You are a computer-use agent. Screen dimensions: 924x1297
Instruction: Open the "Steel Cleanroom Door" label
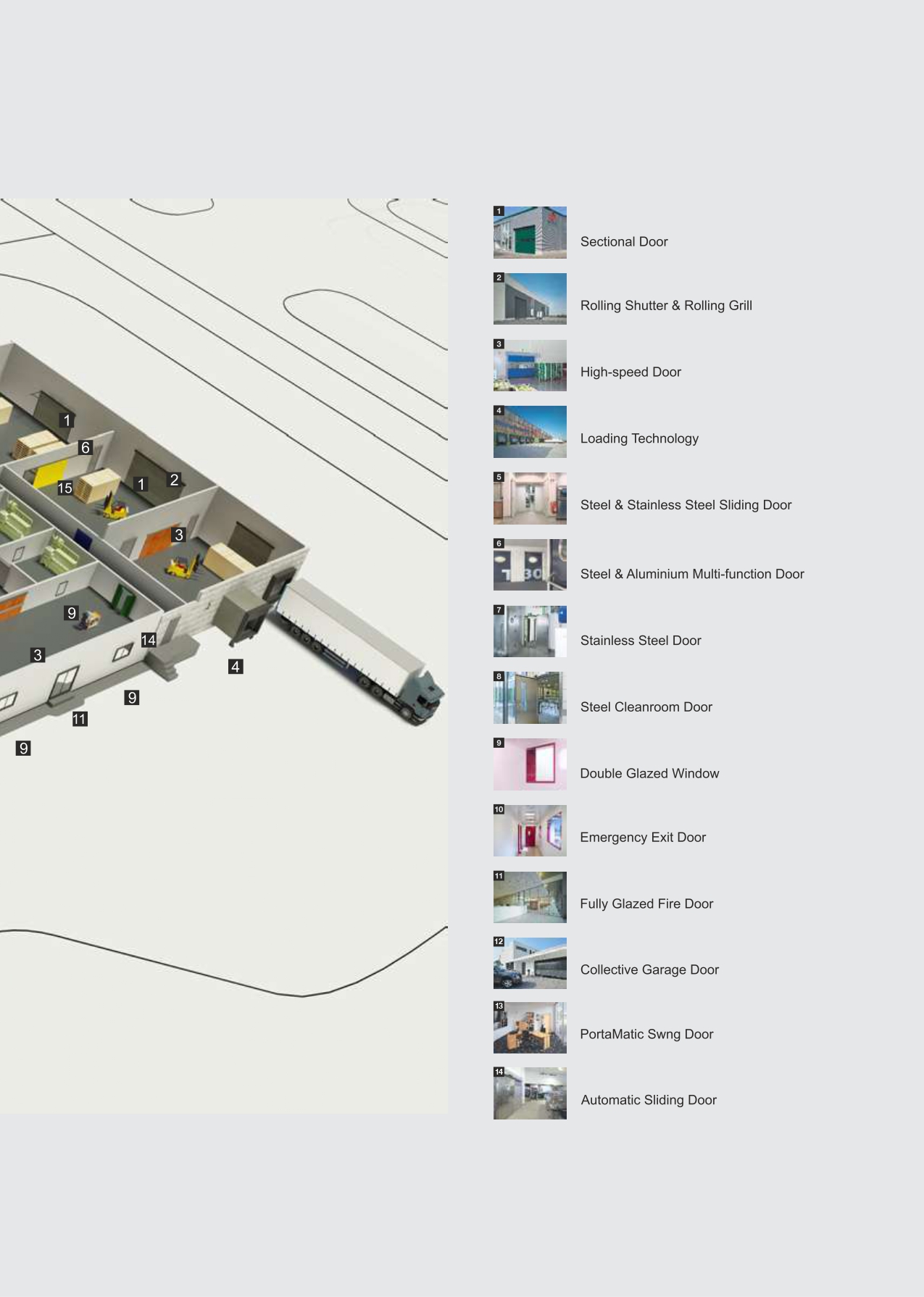(x=646, y=707)
